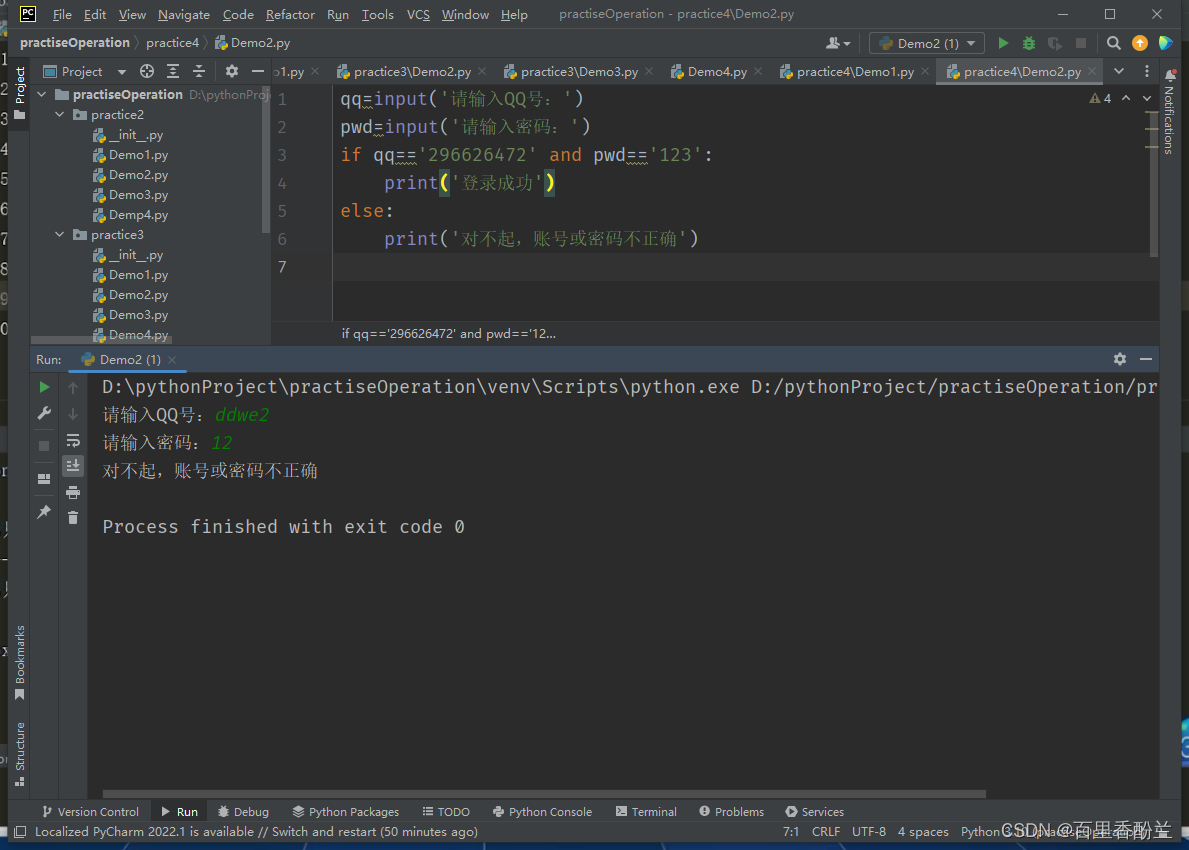The height and width of the screenshot is (850, 1189).
Task: Open the Python Packages tool window
Action: [x=346, y=811]
